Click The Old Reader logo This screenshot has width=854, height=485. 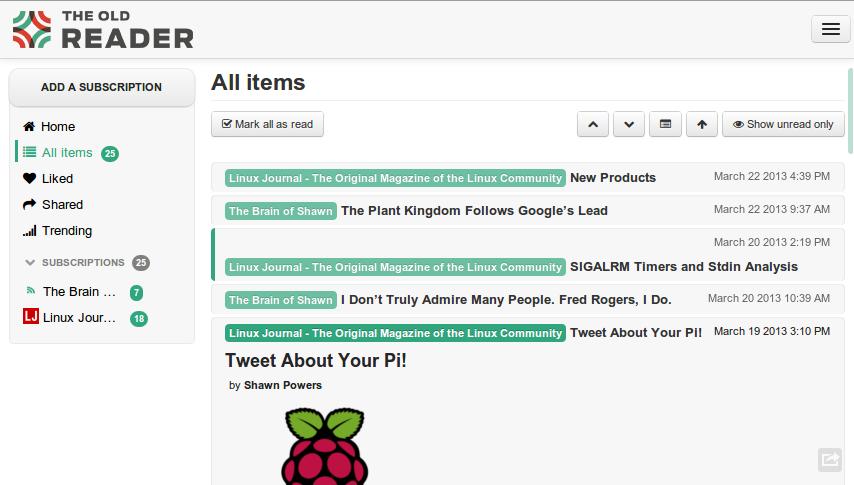[103, 30]
